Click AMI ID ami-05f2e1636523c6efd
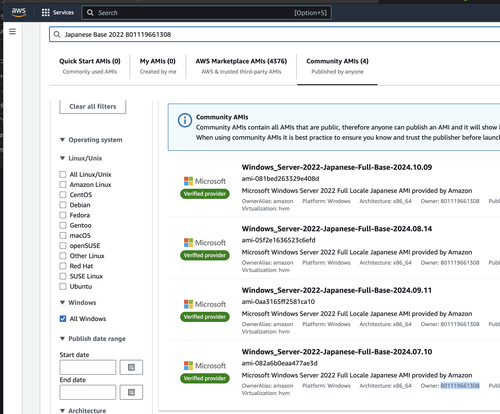 tap(278, 240)
